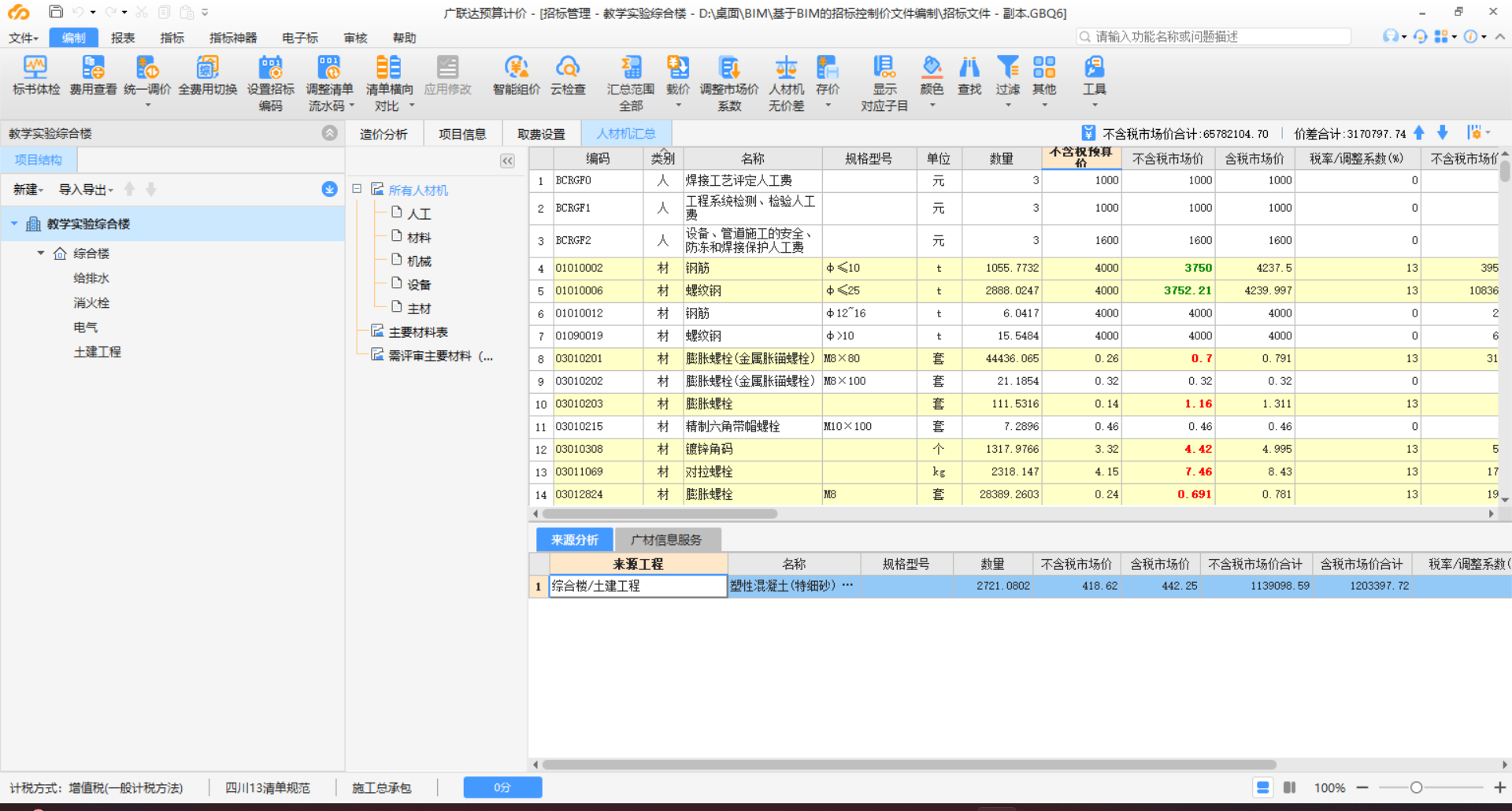1512x811 pixels.
Task: Select 材料 in the materials tree
Action: (419, 237)
